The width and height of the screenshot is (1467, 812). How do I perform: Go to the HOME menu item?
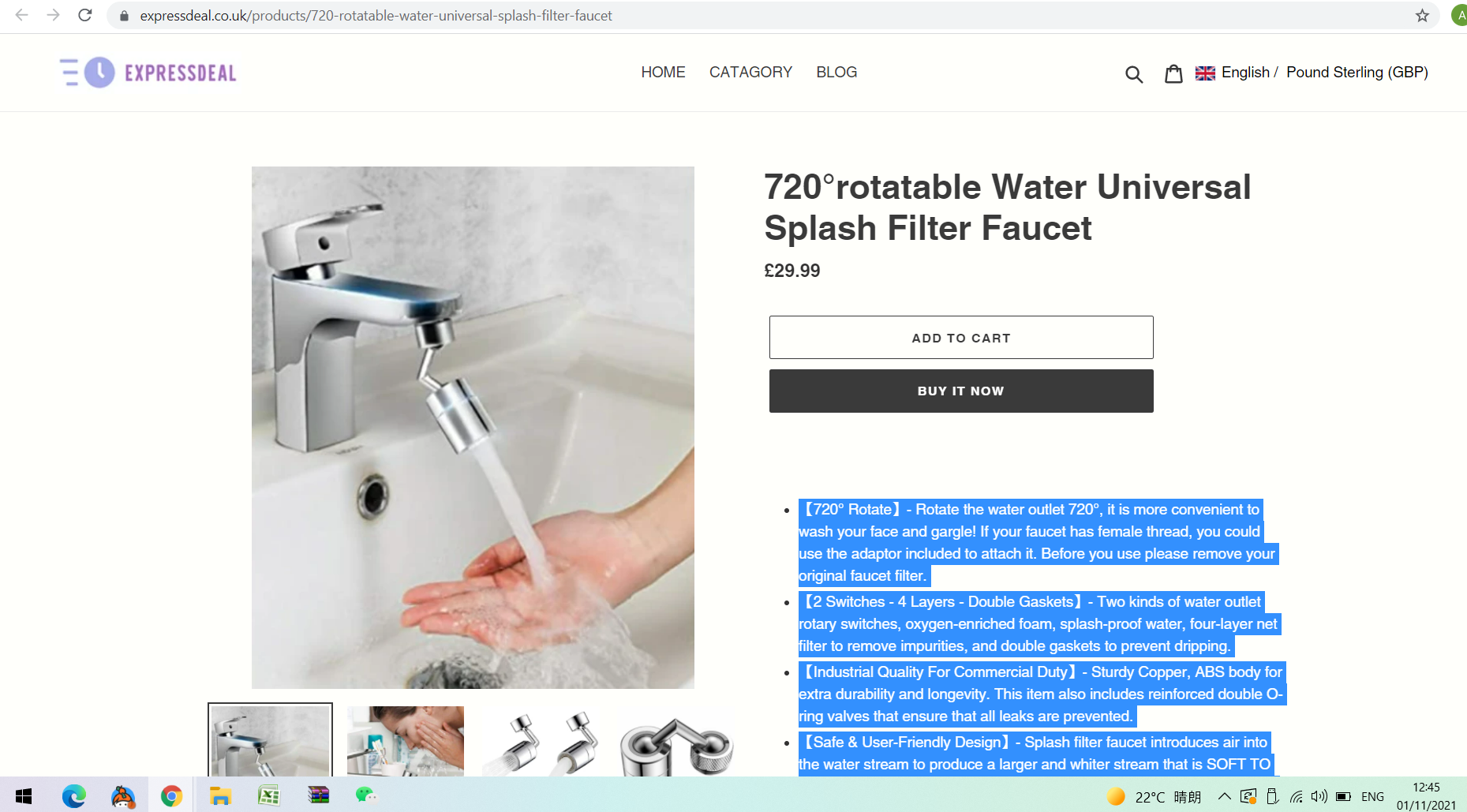point(663,73)
